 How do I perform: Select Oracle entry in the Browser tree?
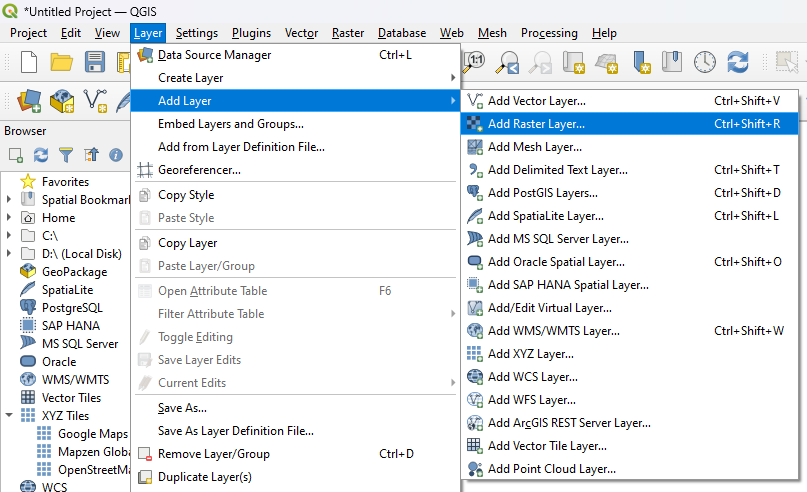coord(48,362)
